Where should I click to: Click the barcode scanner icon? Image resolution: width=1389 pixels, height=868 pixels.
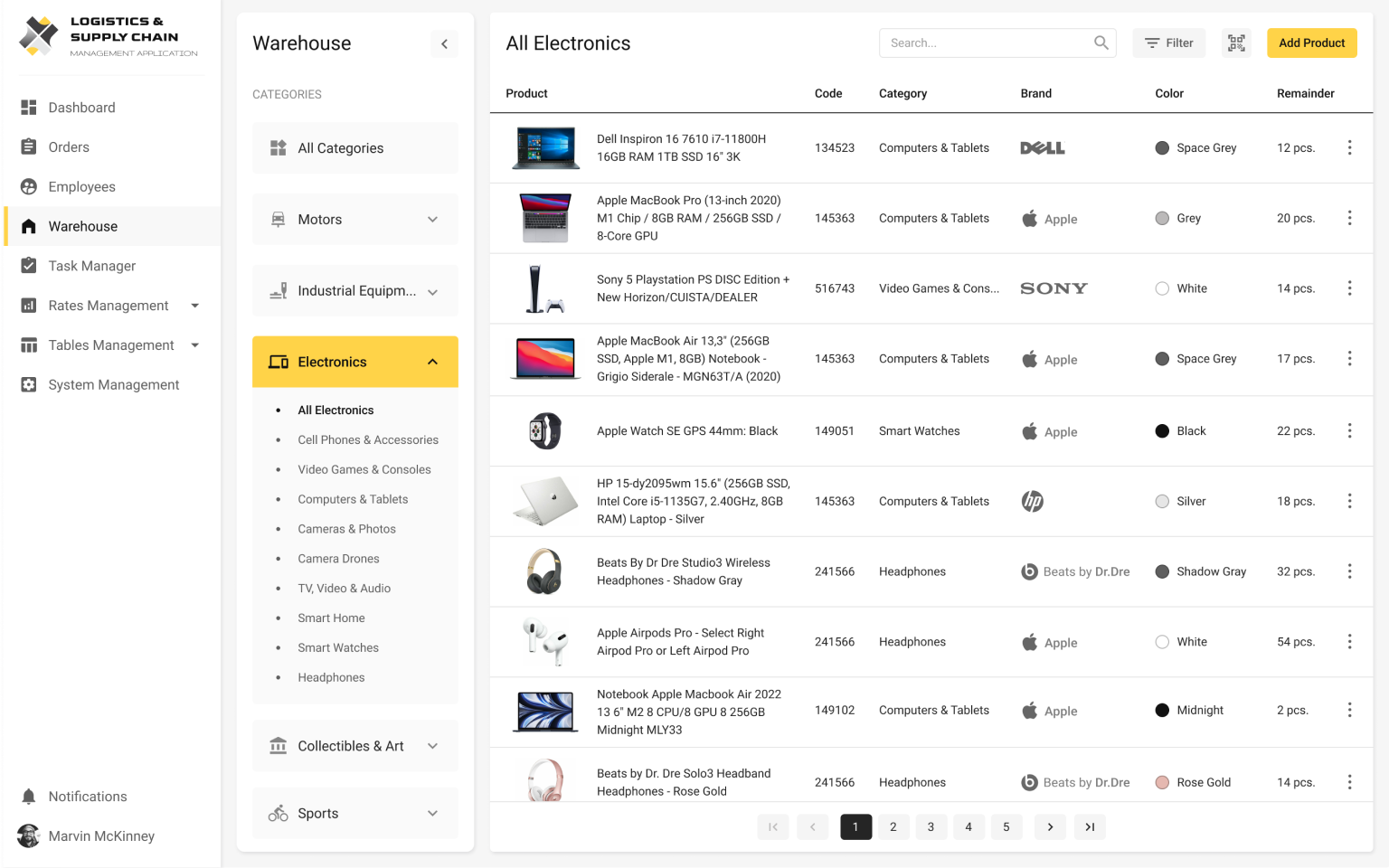[x=1236, y=42]
